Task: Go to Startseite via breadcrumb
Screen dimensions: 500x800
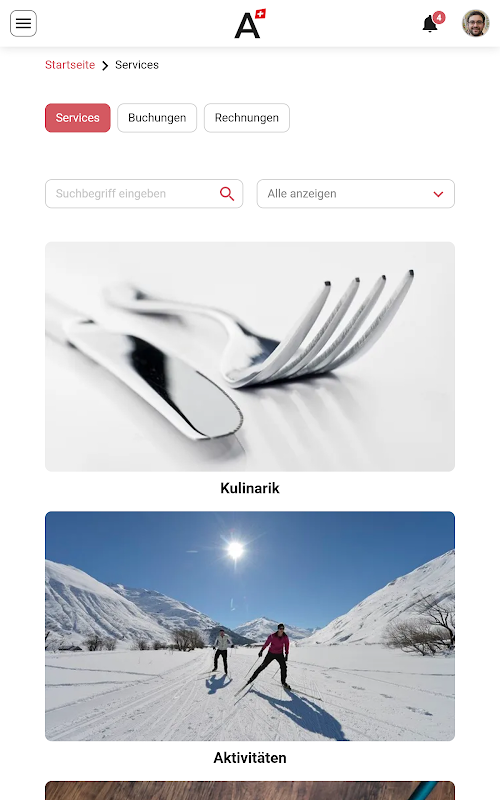Action: point(70,65)
